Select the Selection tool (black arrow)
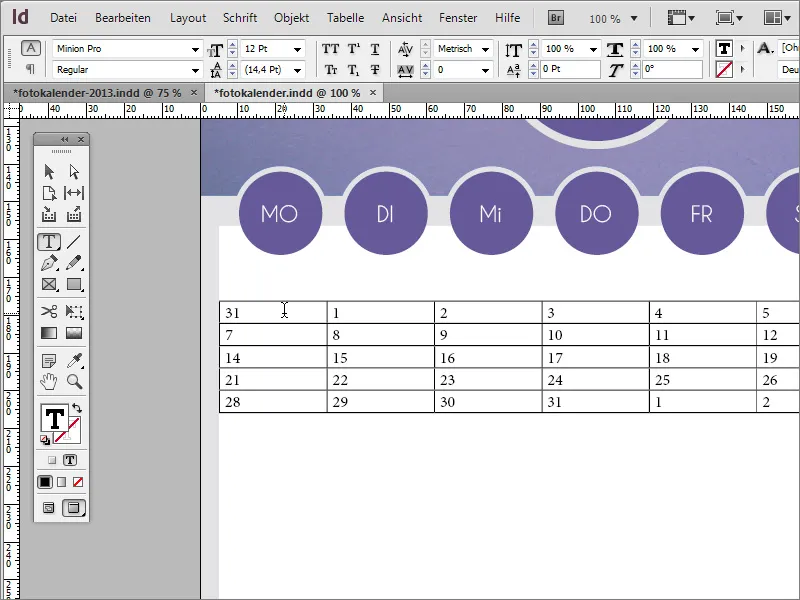Screen dimensions: 800x600 tap(49, 171)
